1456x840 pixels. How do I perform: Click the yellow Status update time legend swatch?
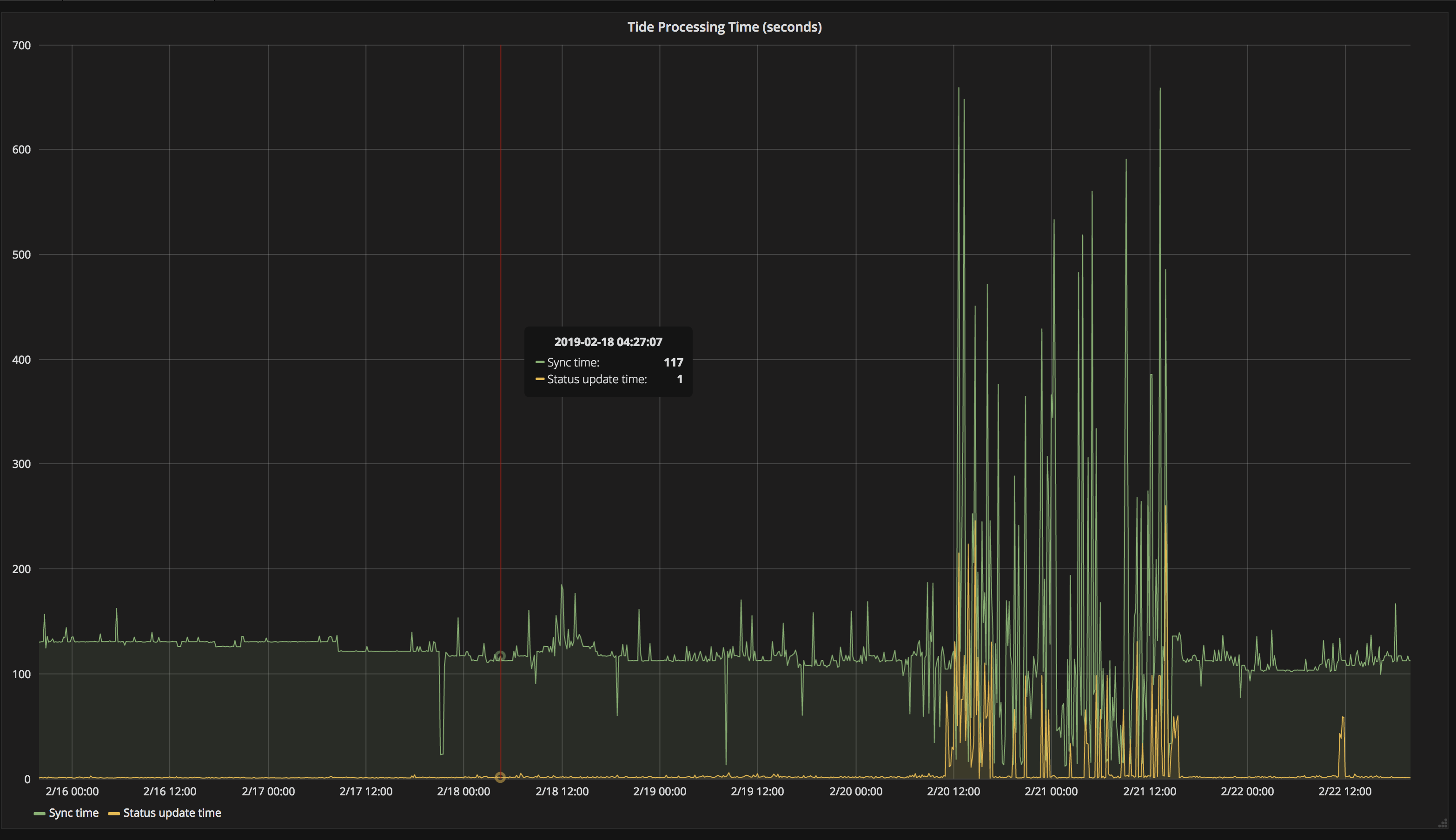[x=113, y=813]
